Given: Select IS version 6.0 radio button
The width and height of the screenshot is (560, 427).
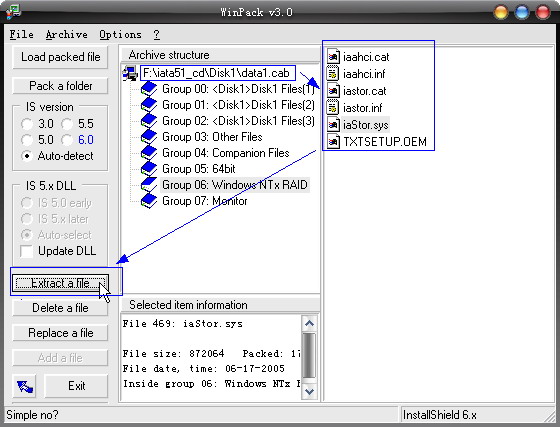Looking at the screenshot, I should (67, 140).
